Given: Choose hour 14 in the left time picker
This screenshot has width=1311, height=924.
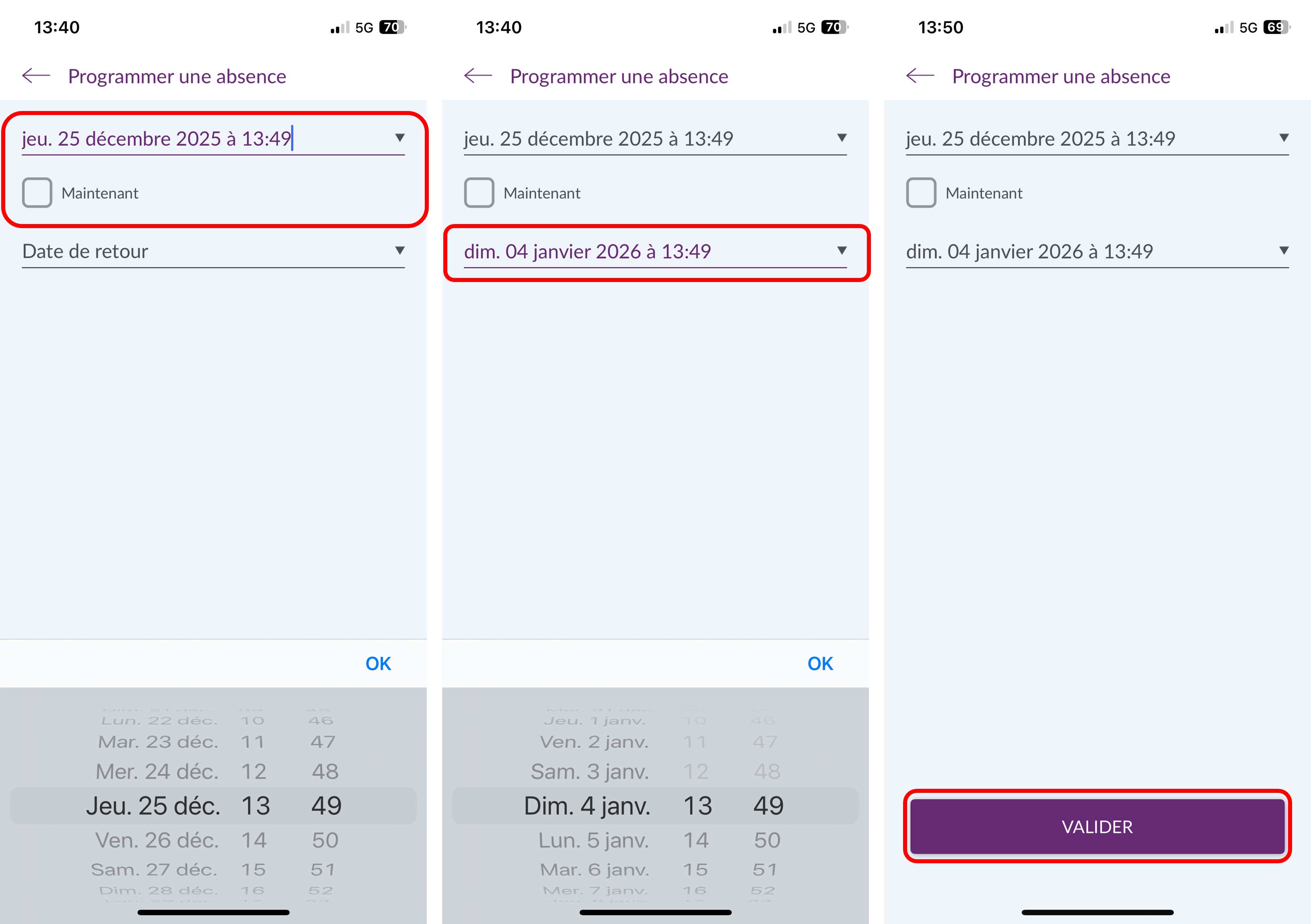Looking at the screenshot, I should (254, 840).
